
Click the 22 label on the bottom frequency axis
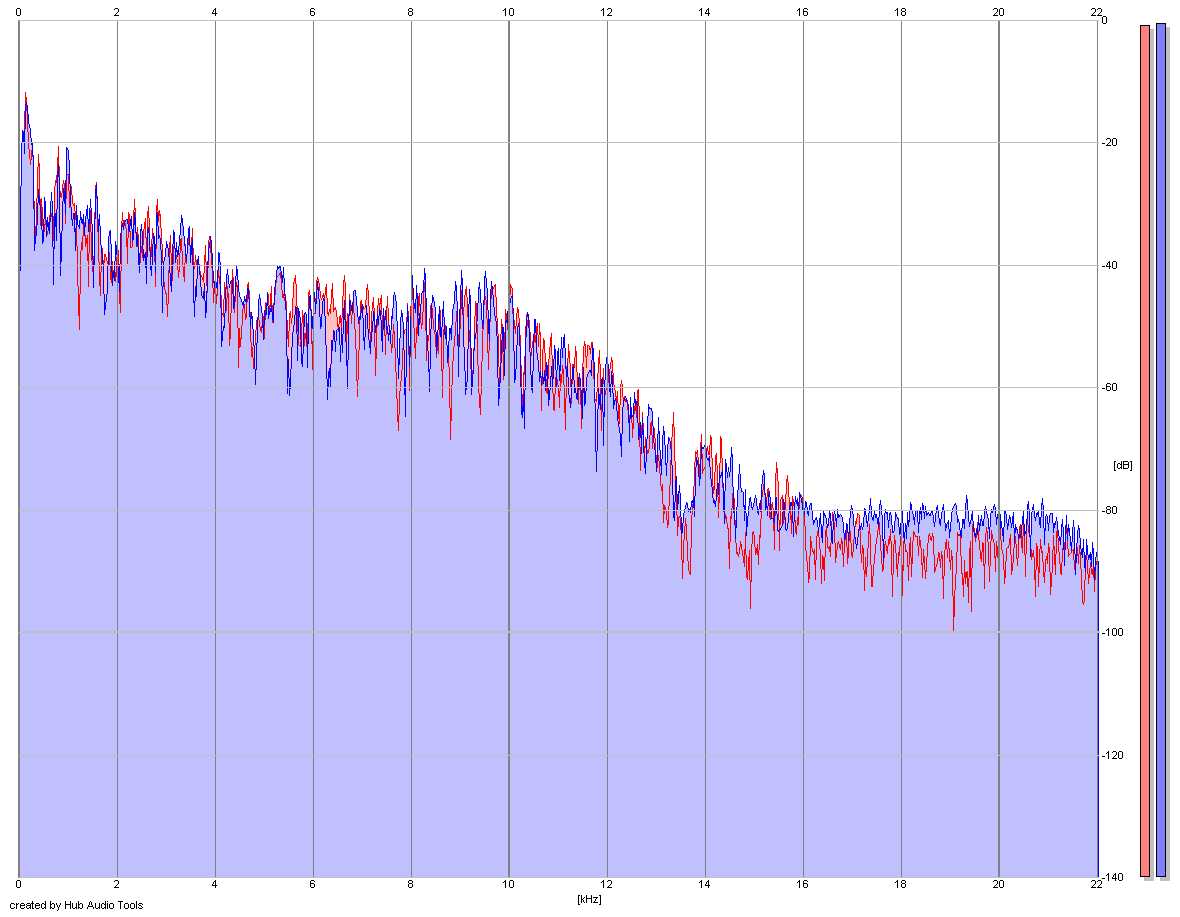[x=1096, y=884]
